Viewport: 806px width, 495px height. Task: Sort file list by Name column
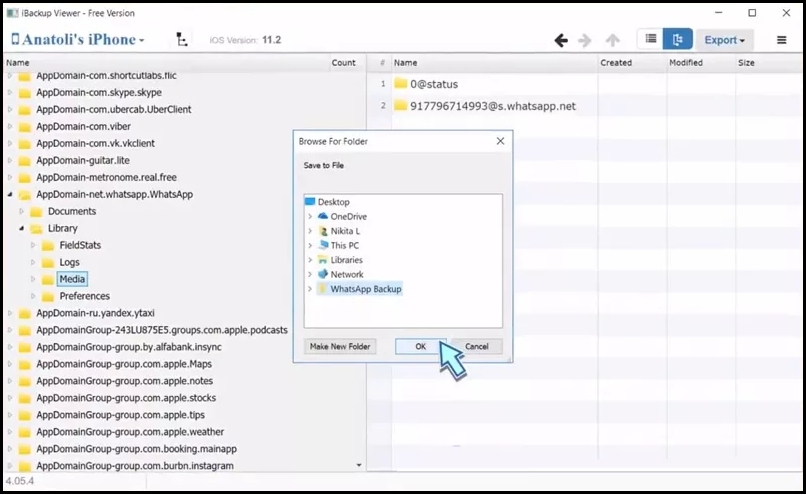click(x=494, y=63)
